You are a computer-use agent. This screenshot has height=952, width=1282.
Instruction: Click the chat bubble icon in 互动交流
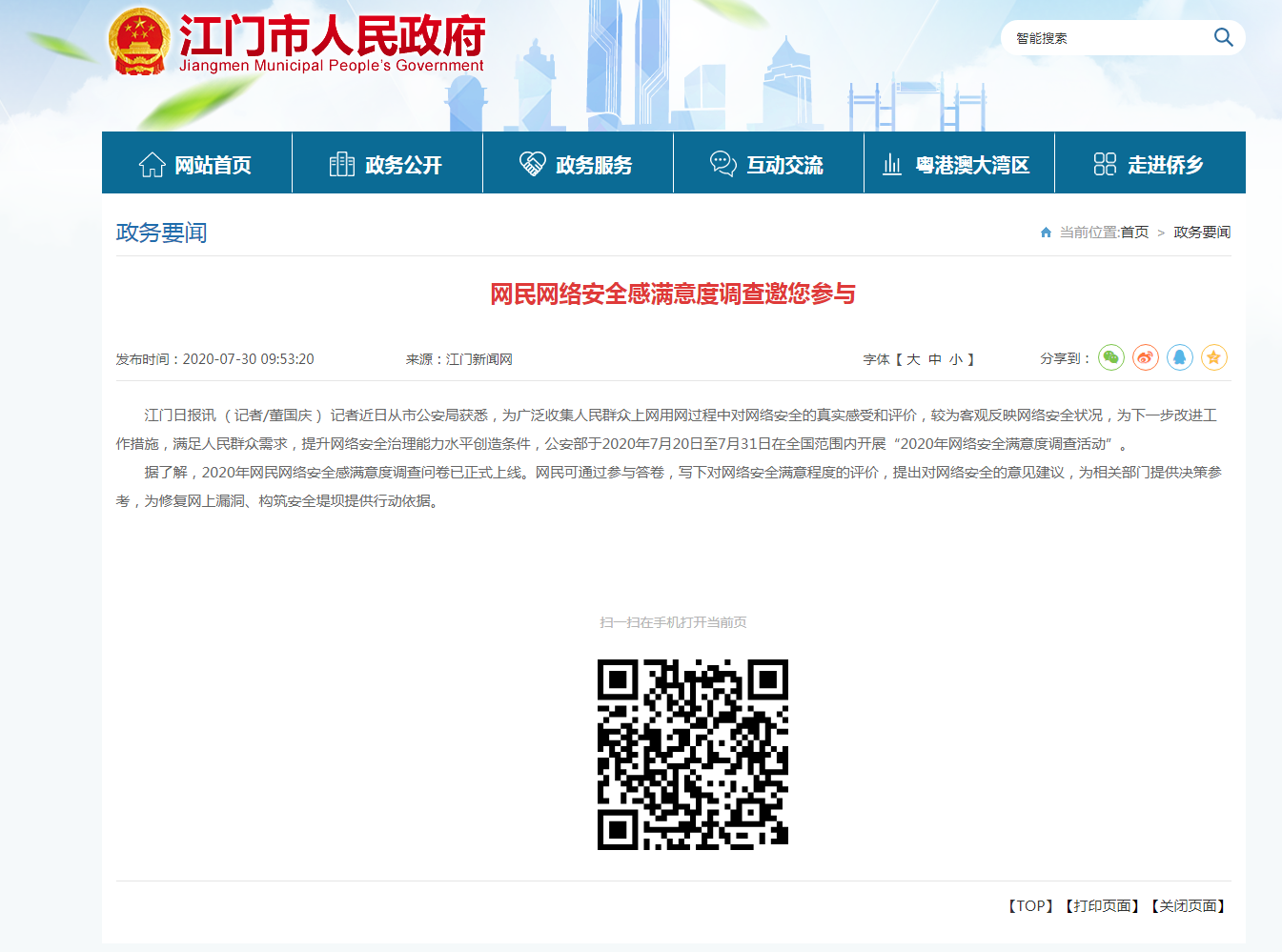coord(723,164)
